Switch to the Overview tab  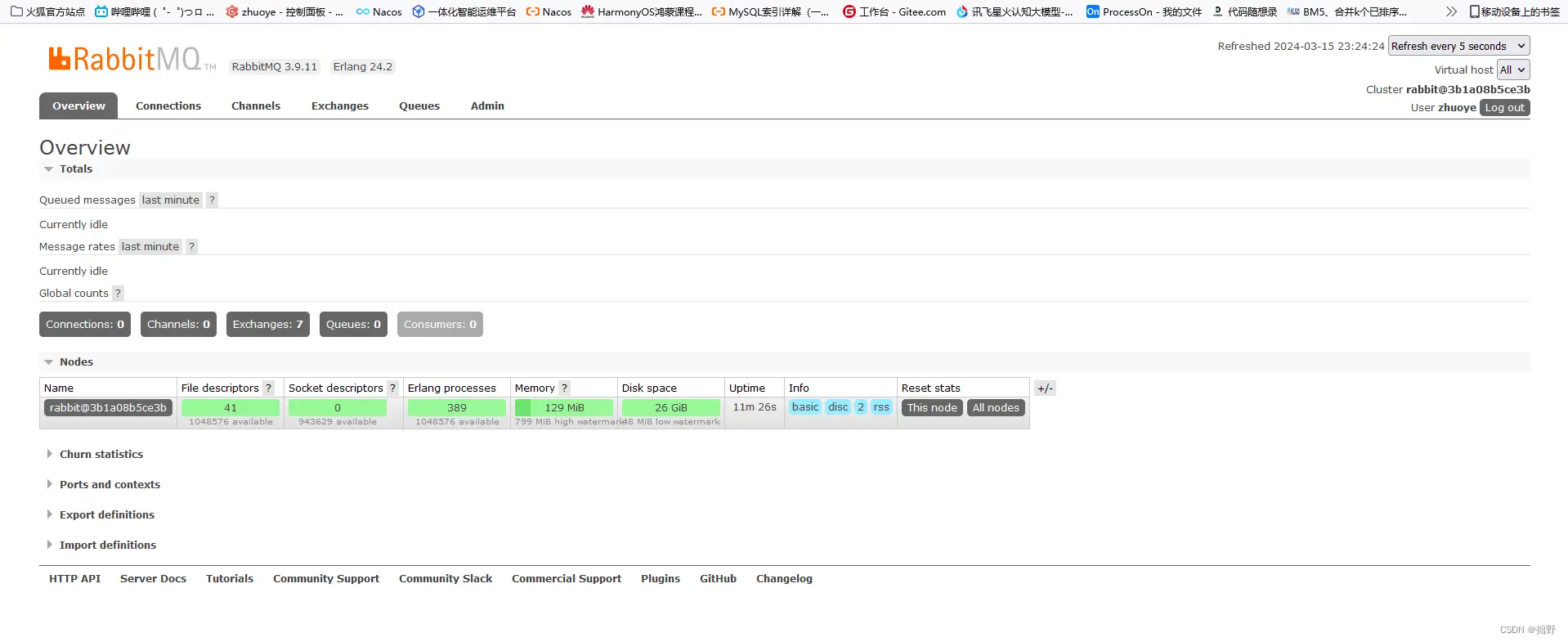[78, 106]
